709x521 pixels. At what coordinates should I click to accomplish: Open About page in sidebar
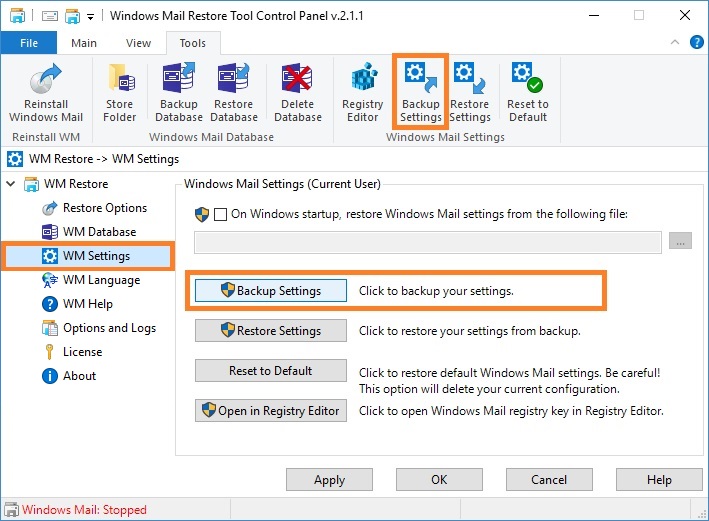pos(69,376)
